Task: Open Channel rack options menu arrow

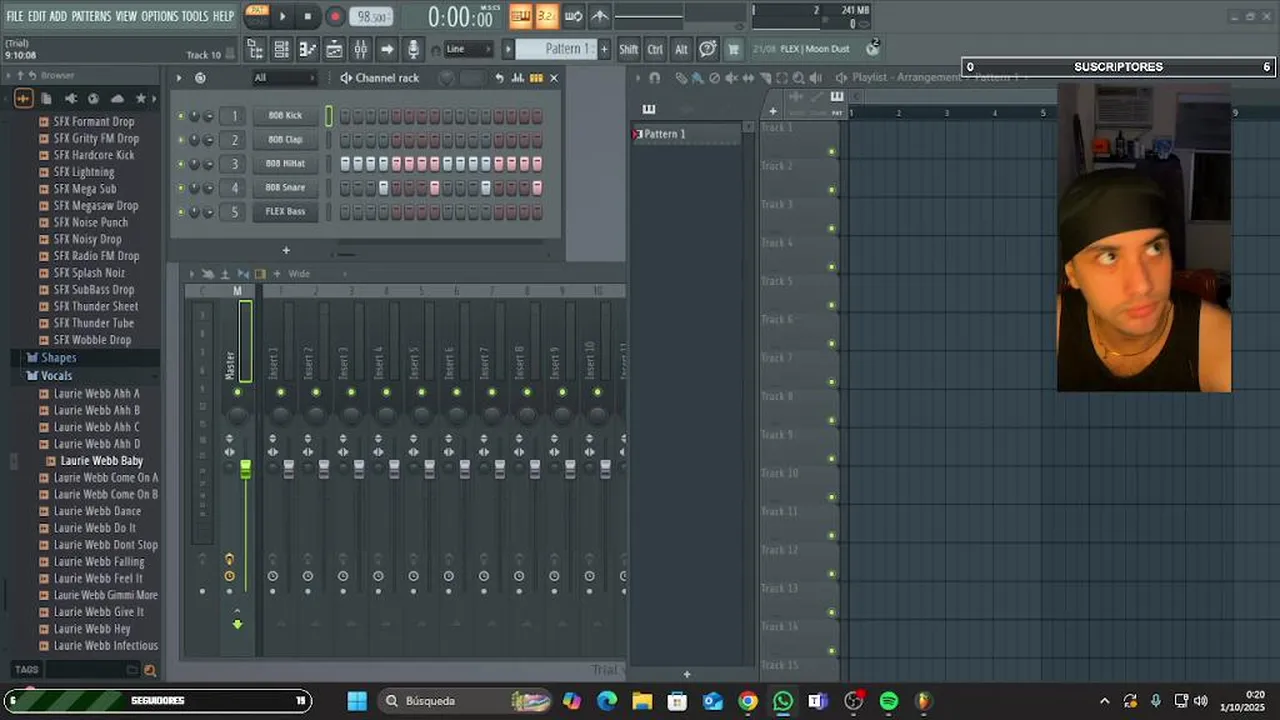Action: click(x=179, y=78)
